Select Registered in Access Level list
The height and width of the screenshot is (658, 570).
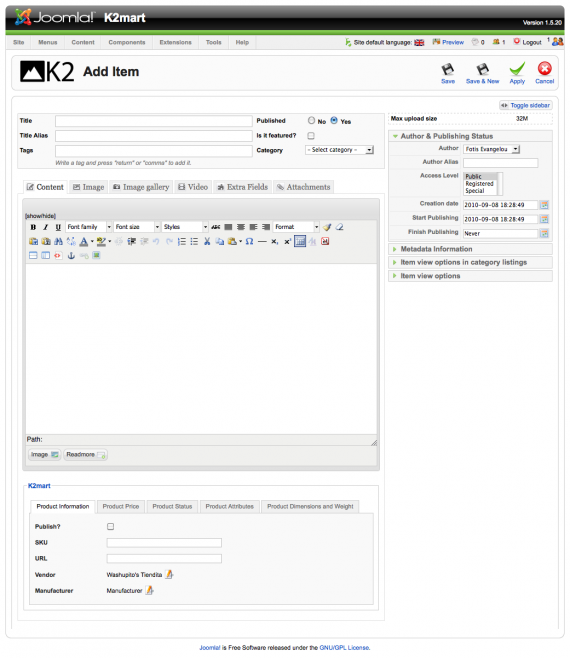pos(480,184)
